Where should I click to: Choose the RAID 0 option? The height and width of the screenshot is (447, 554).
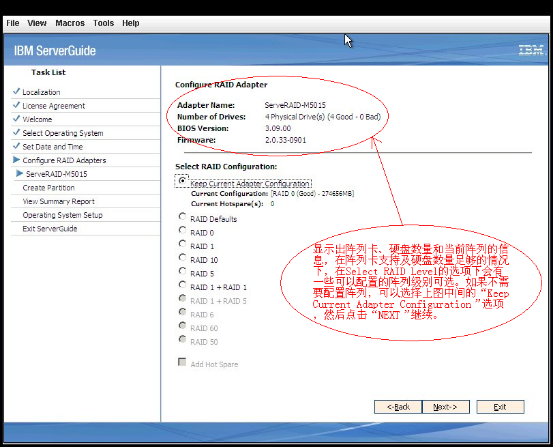182,230
